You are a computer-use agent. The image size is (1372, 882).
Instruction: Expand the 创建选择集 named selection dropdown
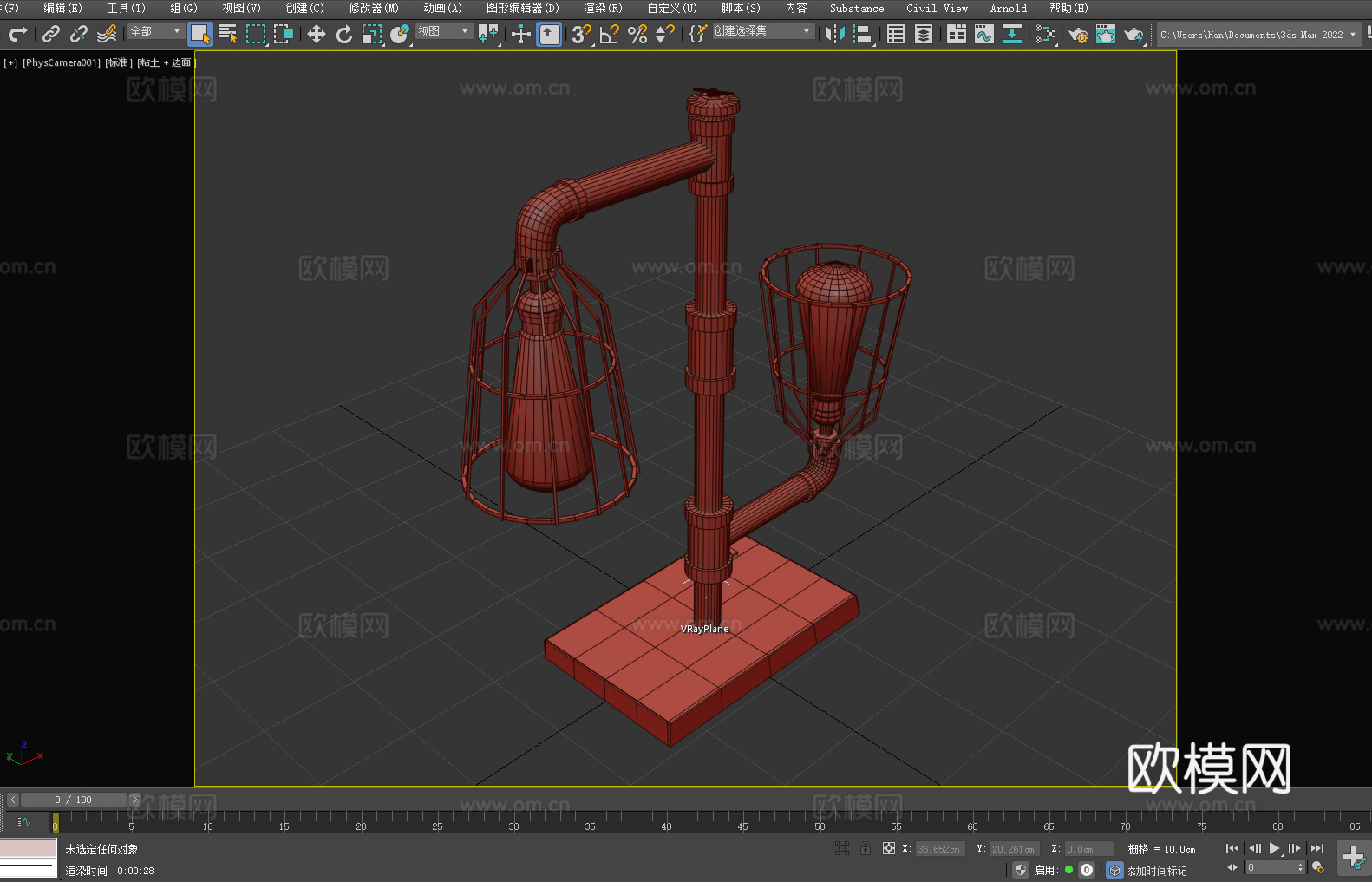762,31
